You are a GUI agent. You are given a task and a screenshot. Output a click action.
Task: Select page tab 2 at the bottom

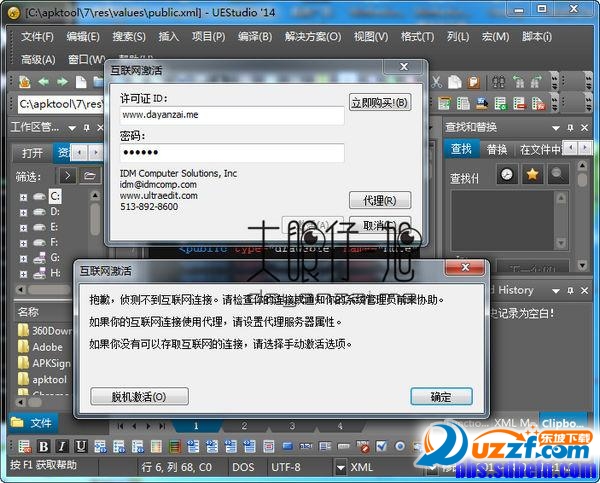244,426
